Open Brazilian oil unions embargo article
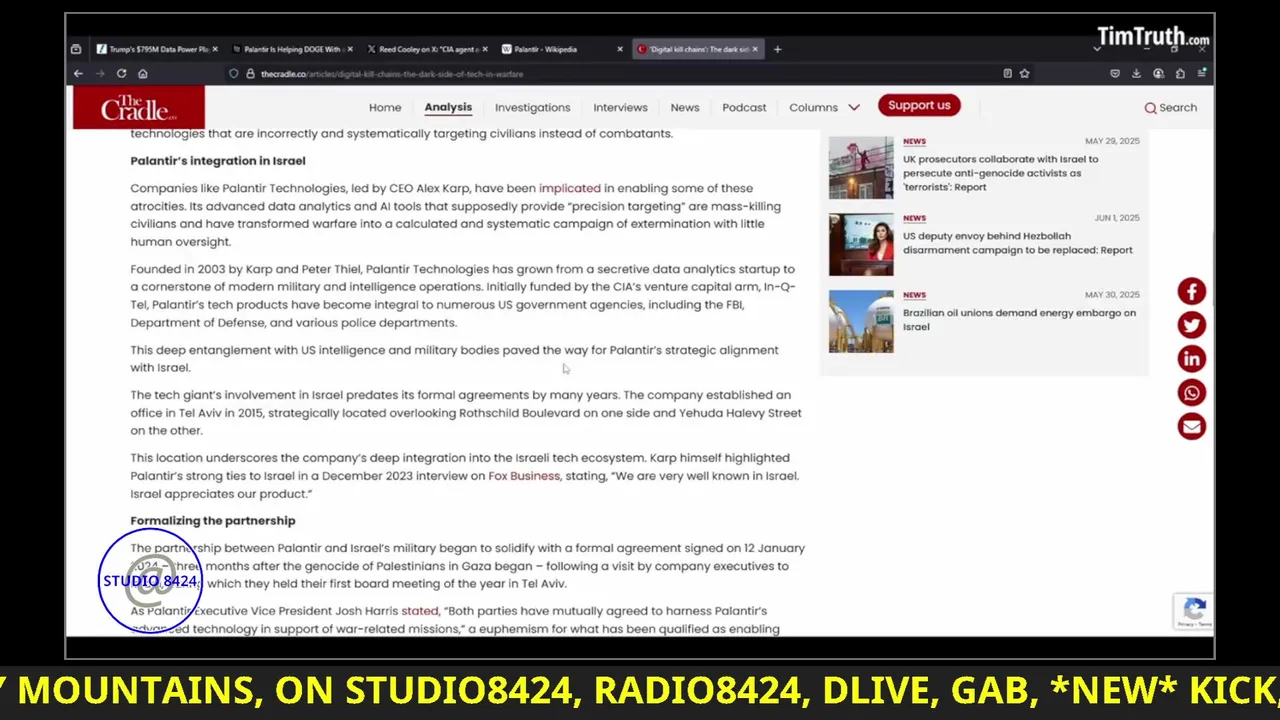 1019,320
